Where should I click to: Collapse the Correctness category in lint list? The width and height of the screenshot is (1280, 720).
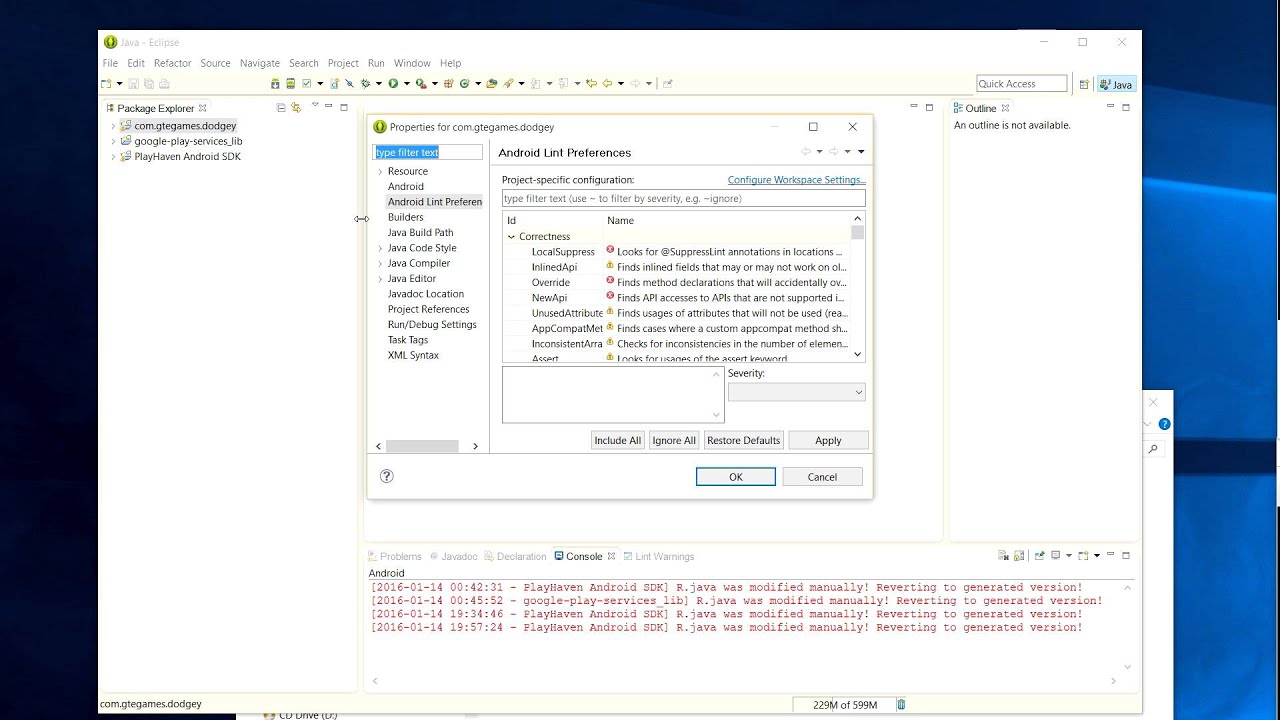(x=511, y=237)
